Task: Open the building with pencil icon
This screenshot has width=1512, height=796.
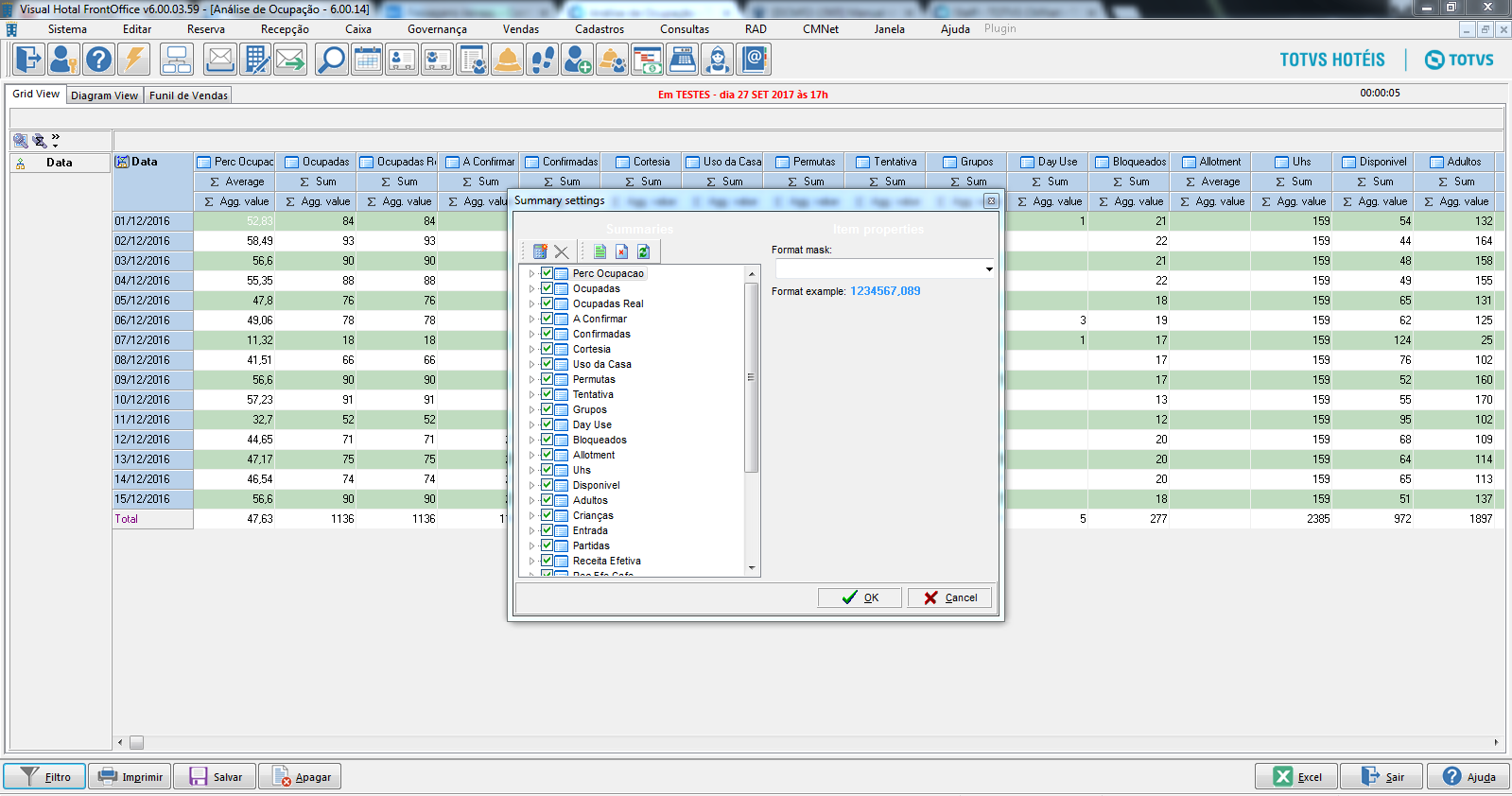Action: click(x=255, y=60)
